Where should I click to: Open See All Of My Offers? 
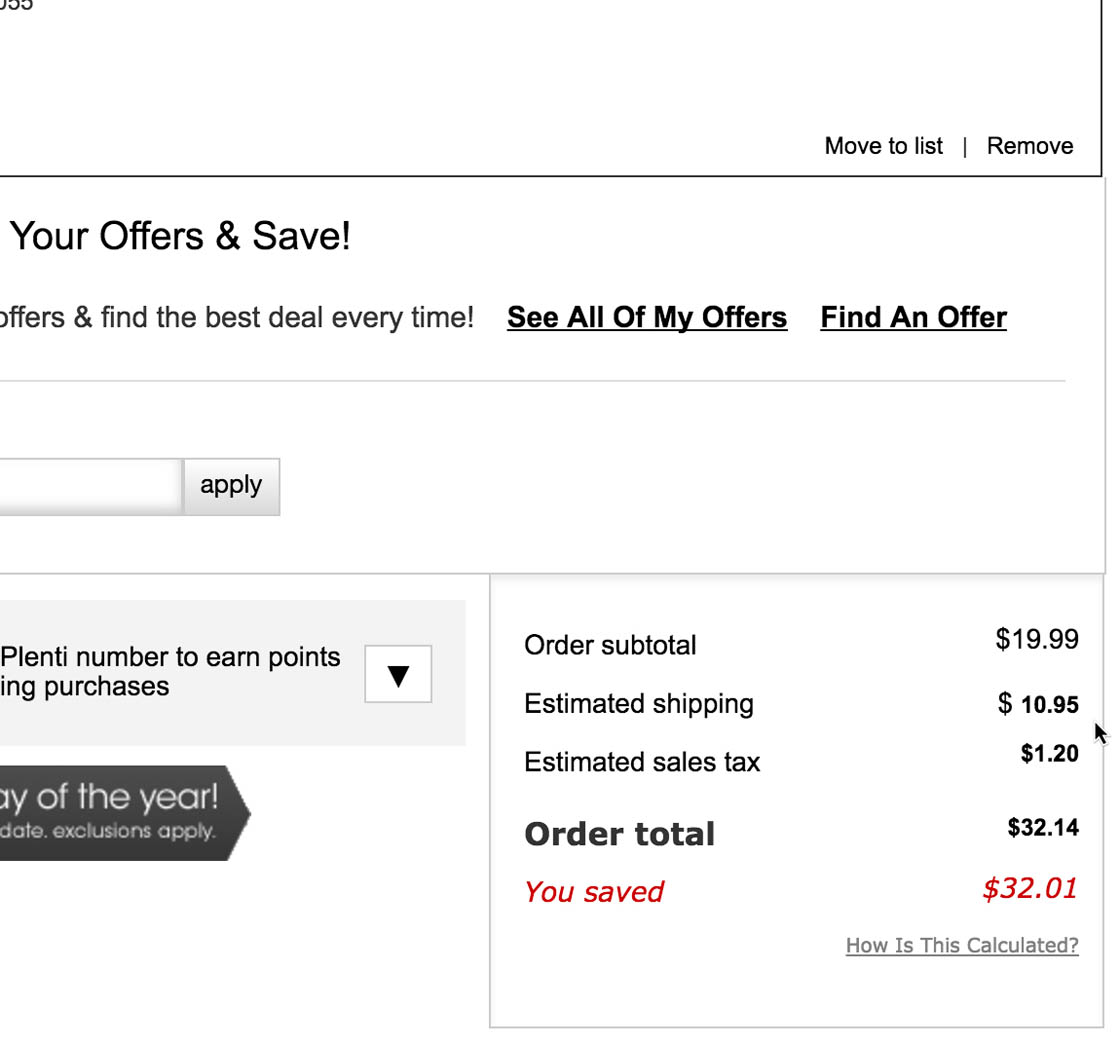647,318
